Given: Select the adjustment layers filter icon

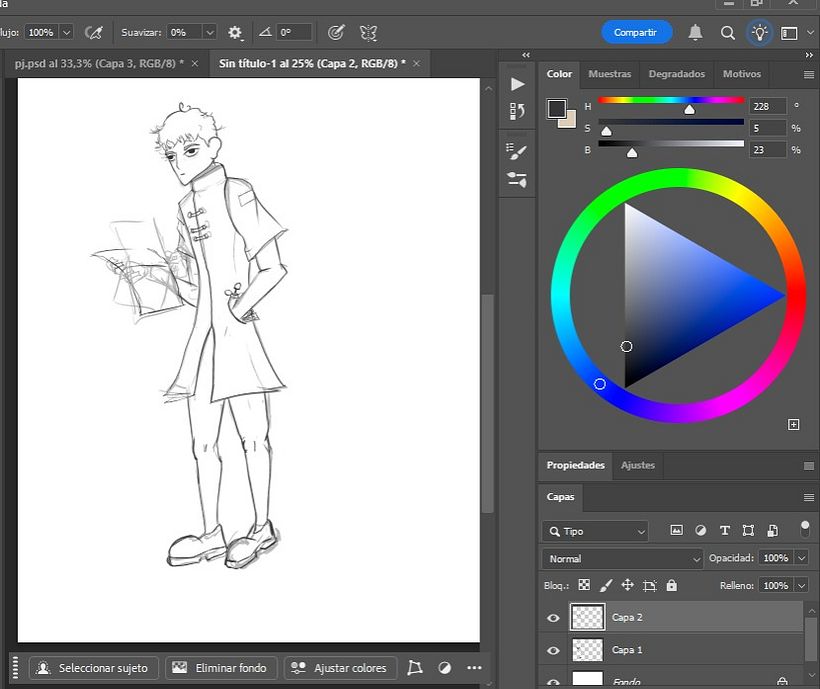Looking at the screenshot, I should coord(699,530).
